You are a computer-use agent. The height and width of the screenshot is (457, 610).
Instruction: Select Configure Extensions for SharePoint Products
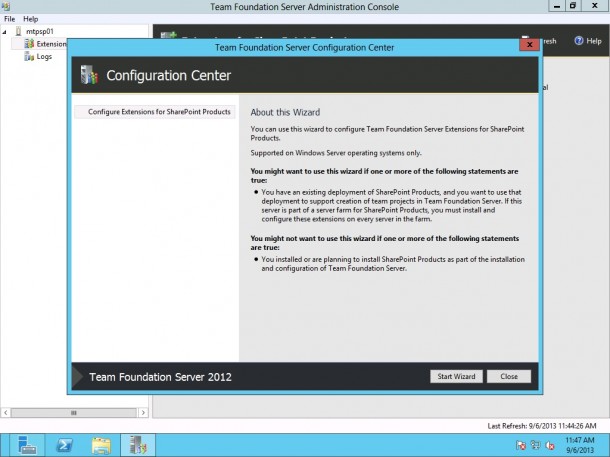(159, 112)
